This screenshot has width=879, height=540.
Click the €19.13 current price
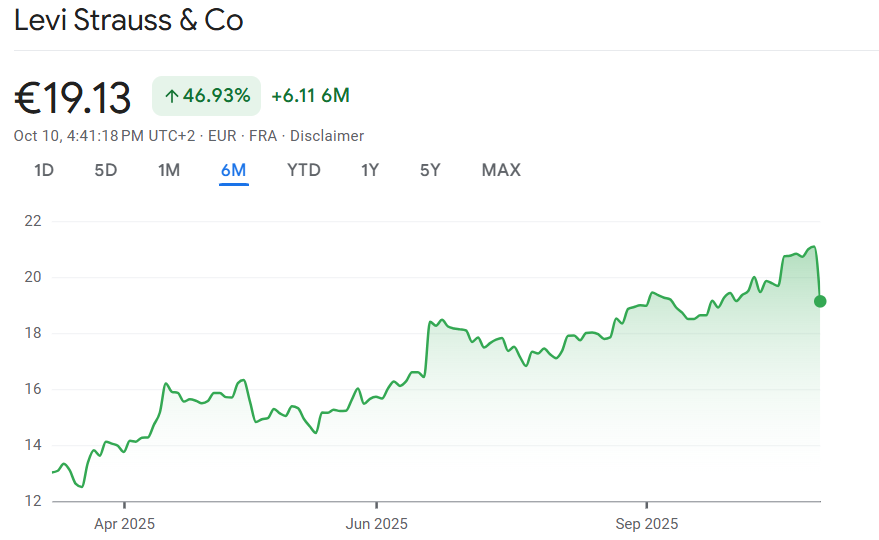coord(73,98)
